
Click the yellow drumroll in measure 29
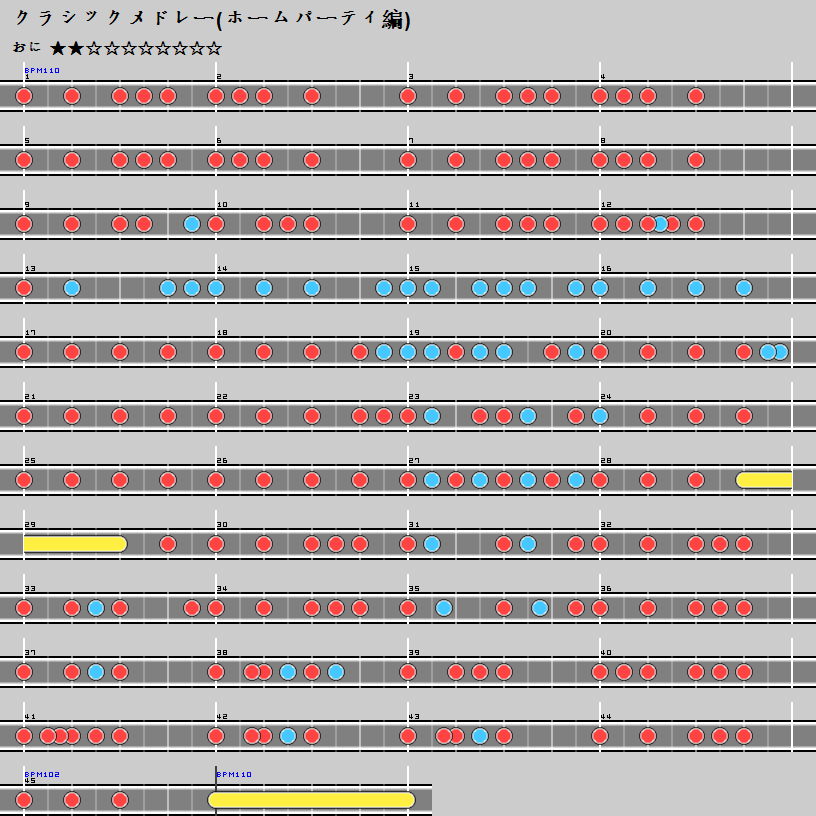(74, 544)
